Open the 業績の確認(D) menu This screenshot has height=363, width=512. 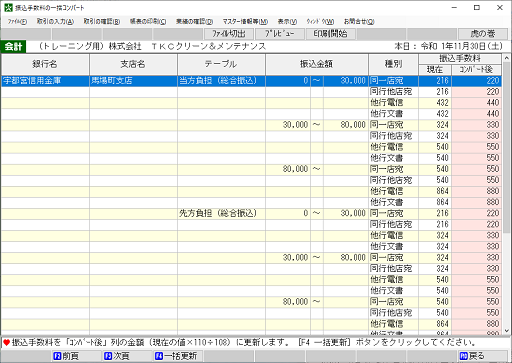coord(194,22)
